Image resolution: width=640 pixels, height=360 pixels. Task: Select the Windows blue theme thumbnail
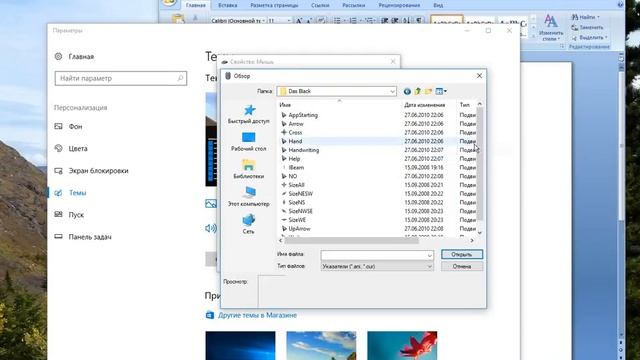click(x=240, y=345)
